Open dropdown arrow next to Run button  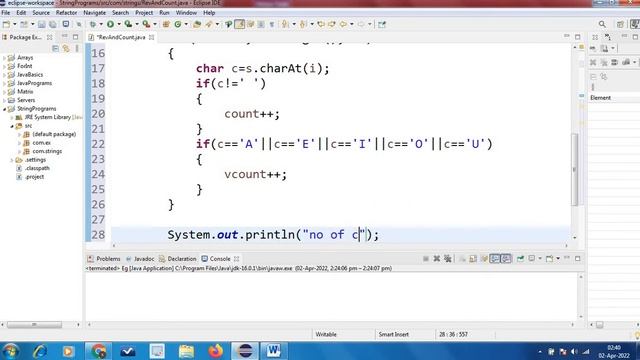pyautogui.click(x=119, y=24)
